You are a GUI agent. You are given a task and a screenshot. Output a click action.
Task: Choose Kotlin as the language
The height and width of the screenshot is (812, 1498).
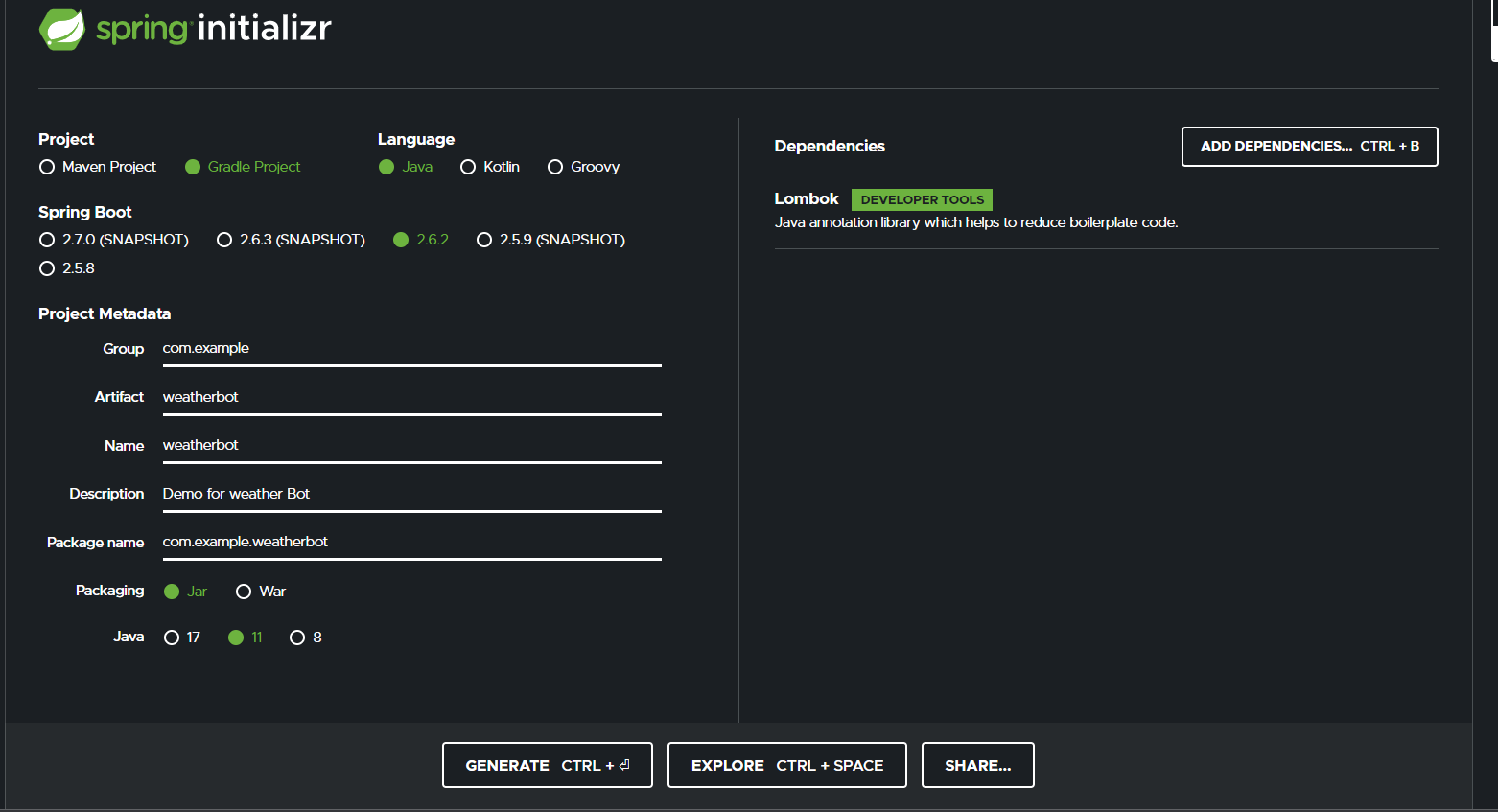pos(490,167)
